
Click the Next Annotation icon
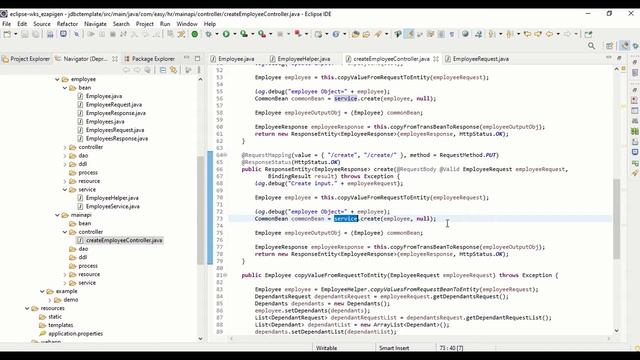[492, 34]
